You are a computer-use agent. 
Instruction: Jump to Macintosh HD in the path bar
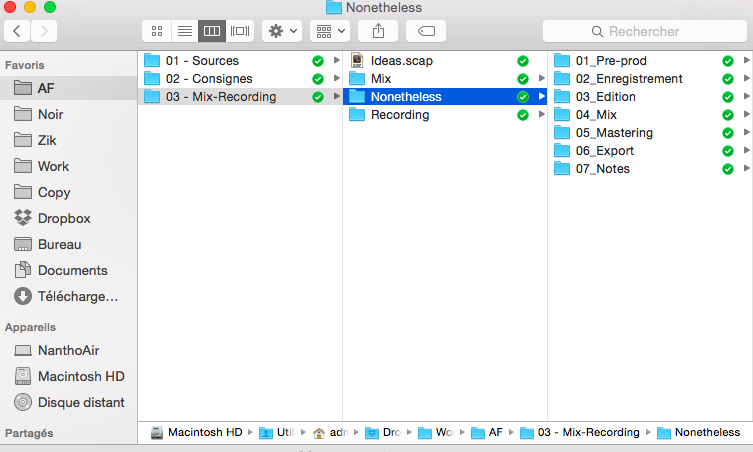tap(197, 432)
